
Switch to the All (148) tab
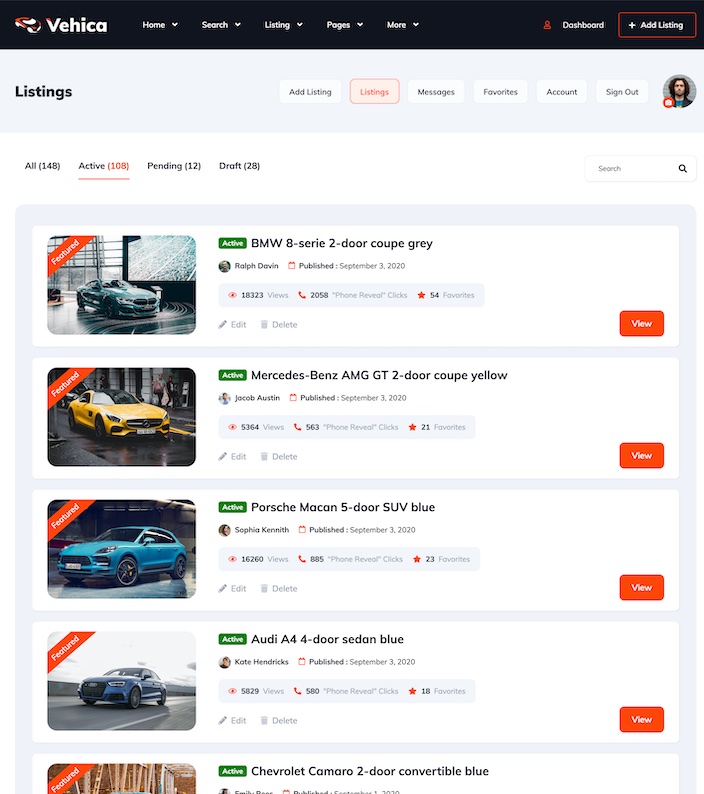[43, 166]
